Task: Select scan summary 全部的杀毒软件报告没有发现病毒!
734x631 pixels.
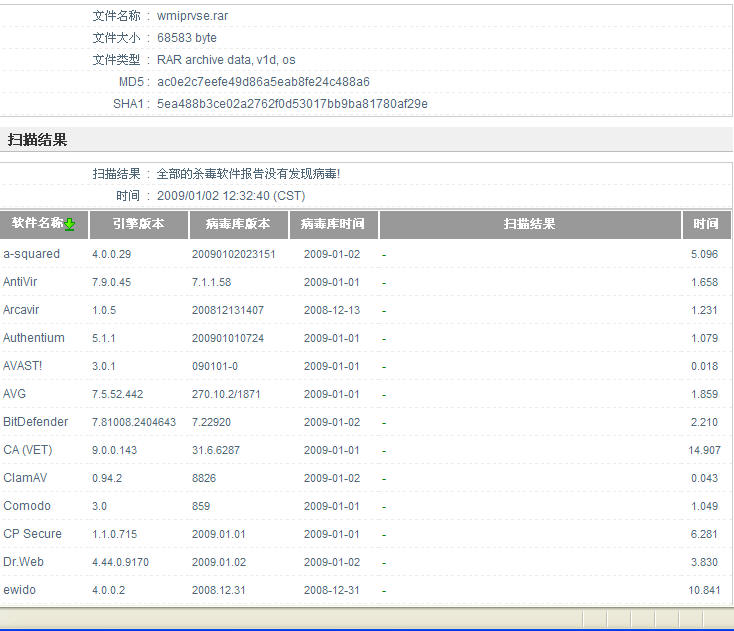Action: [x=248, y=174]
